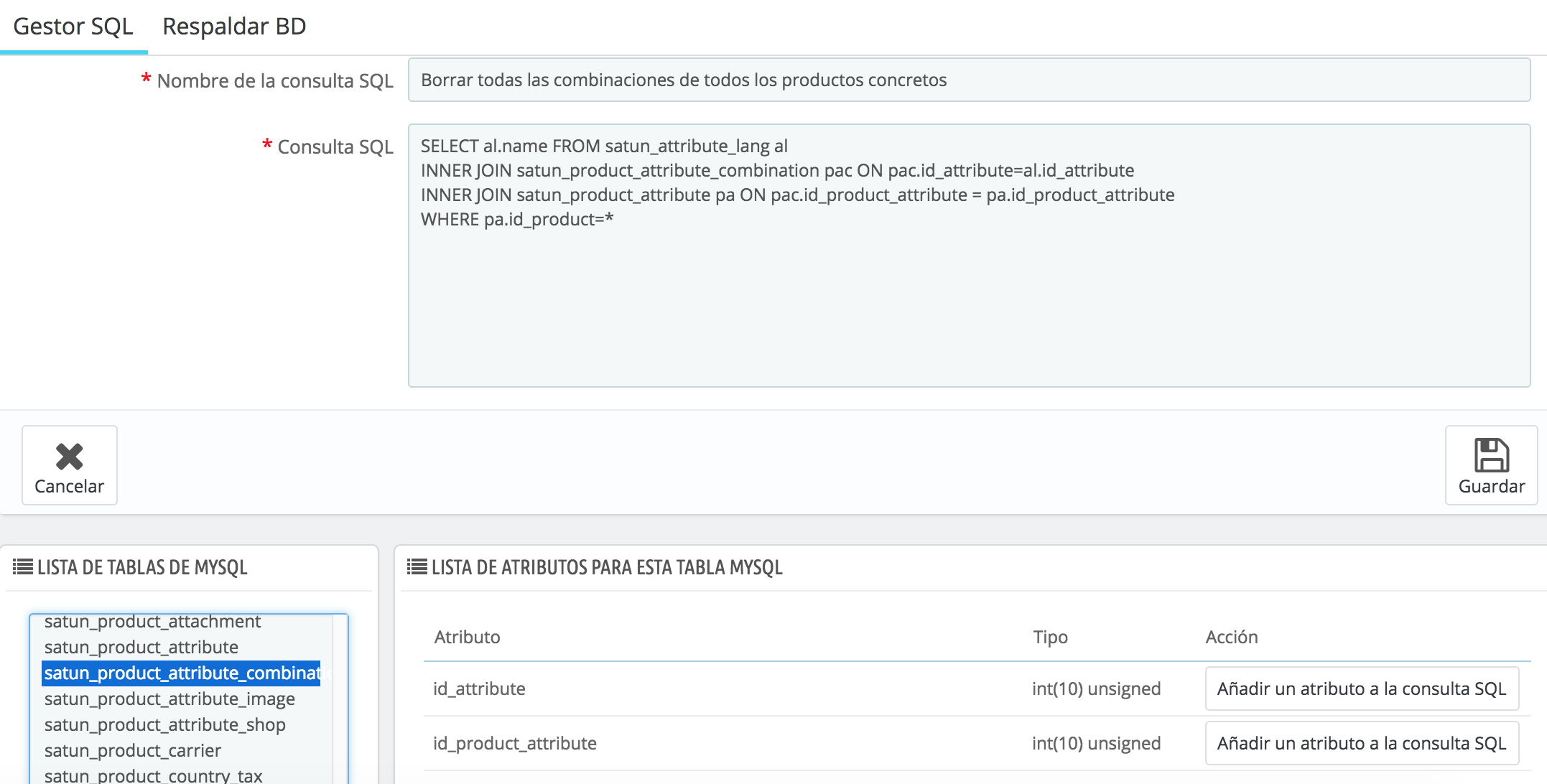
Task: Click the Atributo column header
Action: pos(468,637)
